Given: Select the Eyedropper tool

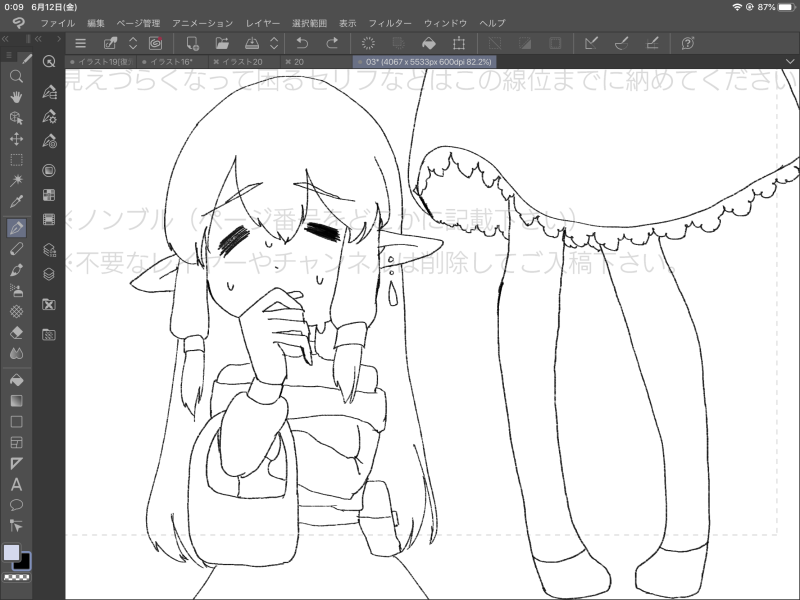Looking at the screenshot, I should pyautogui.click(x=16, y=202).
